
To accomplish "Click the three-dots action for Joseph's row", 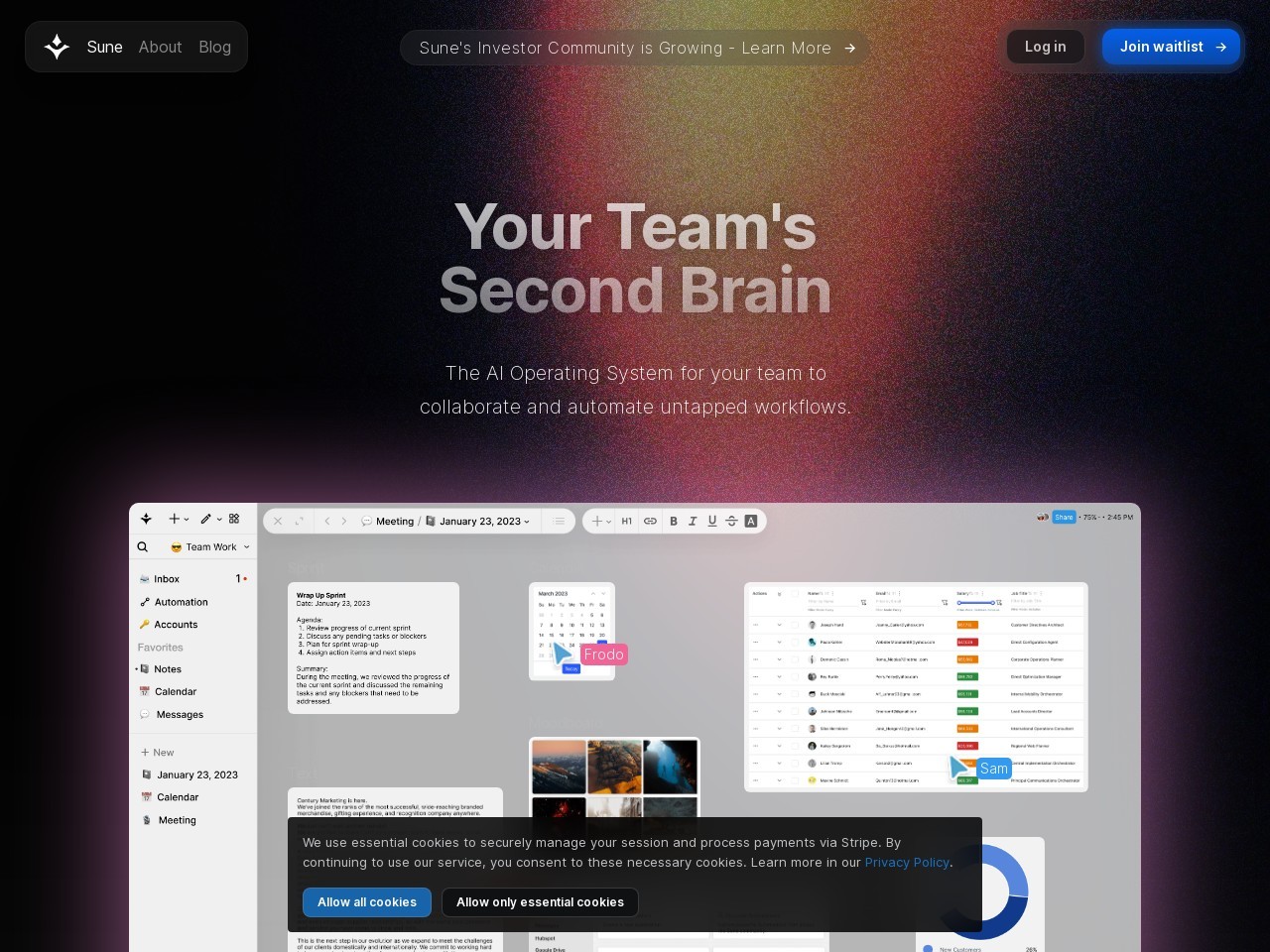I will [x=756, y=625].
